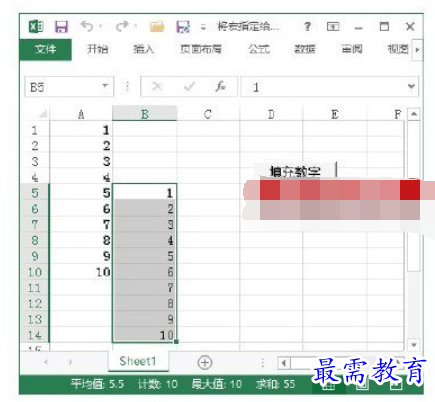Image resolution: width=435 pixels, height=402 pixels.
Task: Open the Name Box dropdown arrow
Action: pyautogui.click(x=105, y=86)
